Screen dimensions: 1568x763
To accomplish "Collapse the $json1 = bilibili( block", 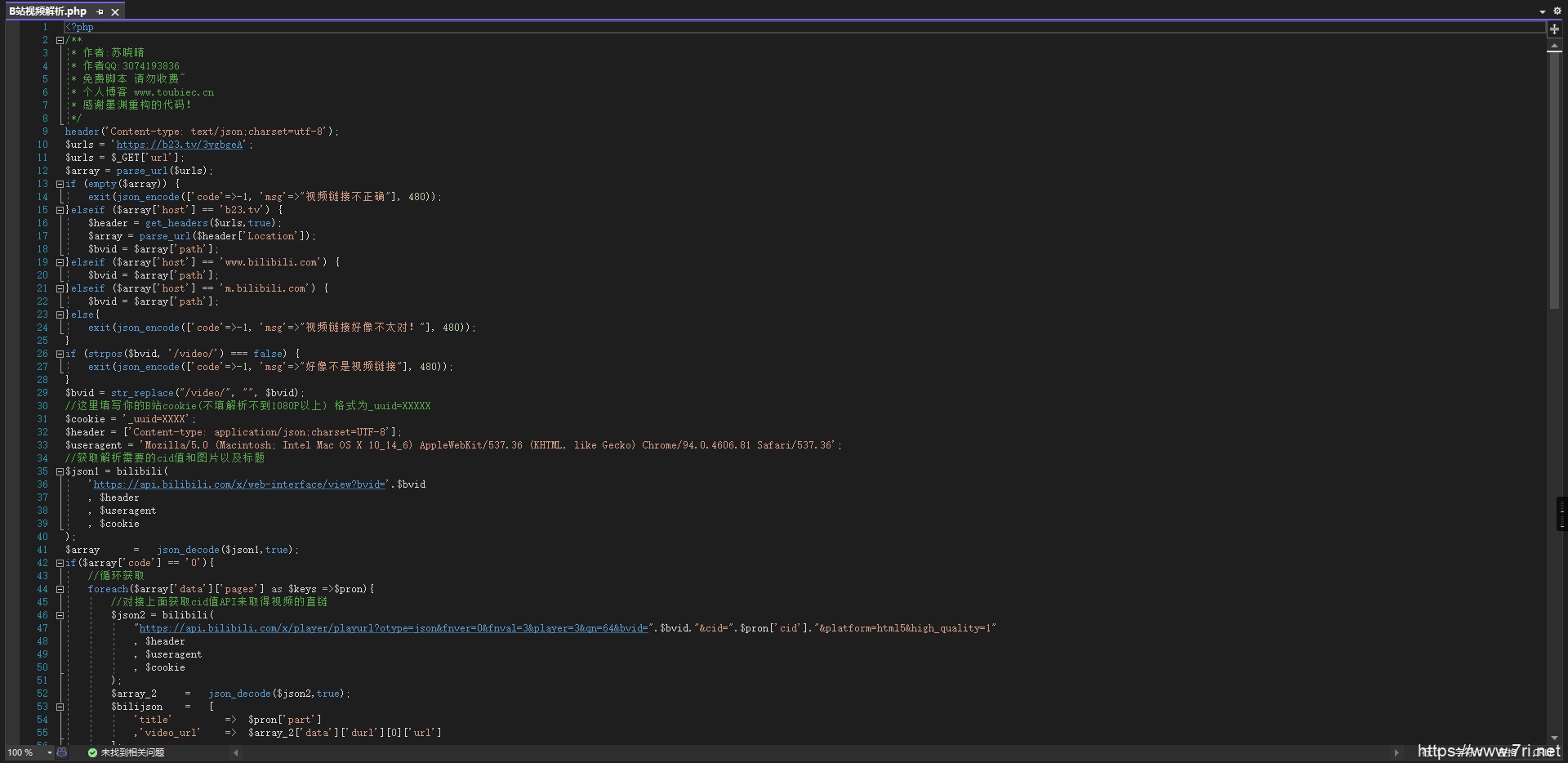I will pyautogui.click(x=60, y=471).
